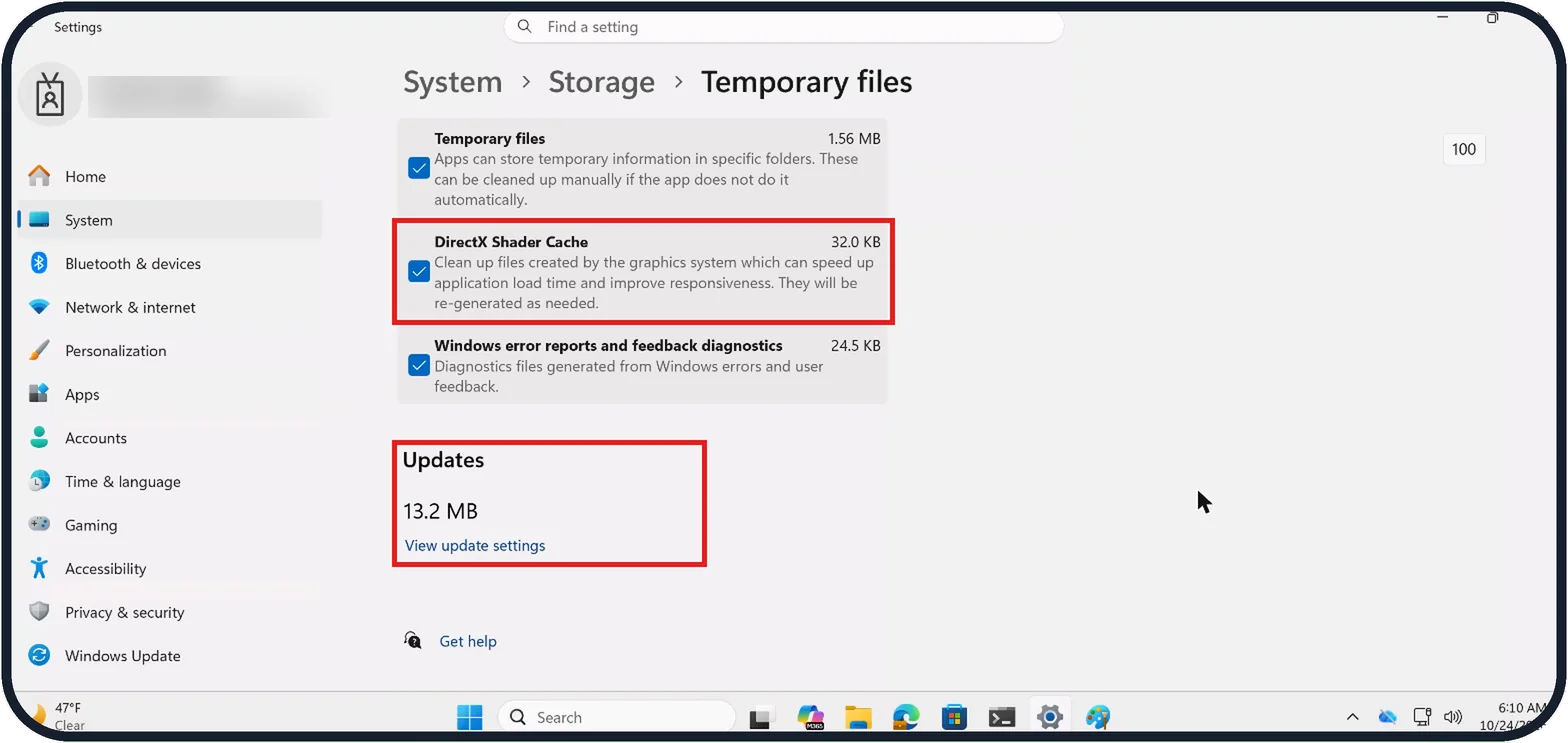Launch File Explorer from the taskbar
Image resolution: width=1568 pixels, height=743 pixels.
858,717
